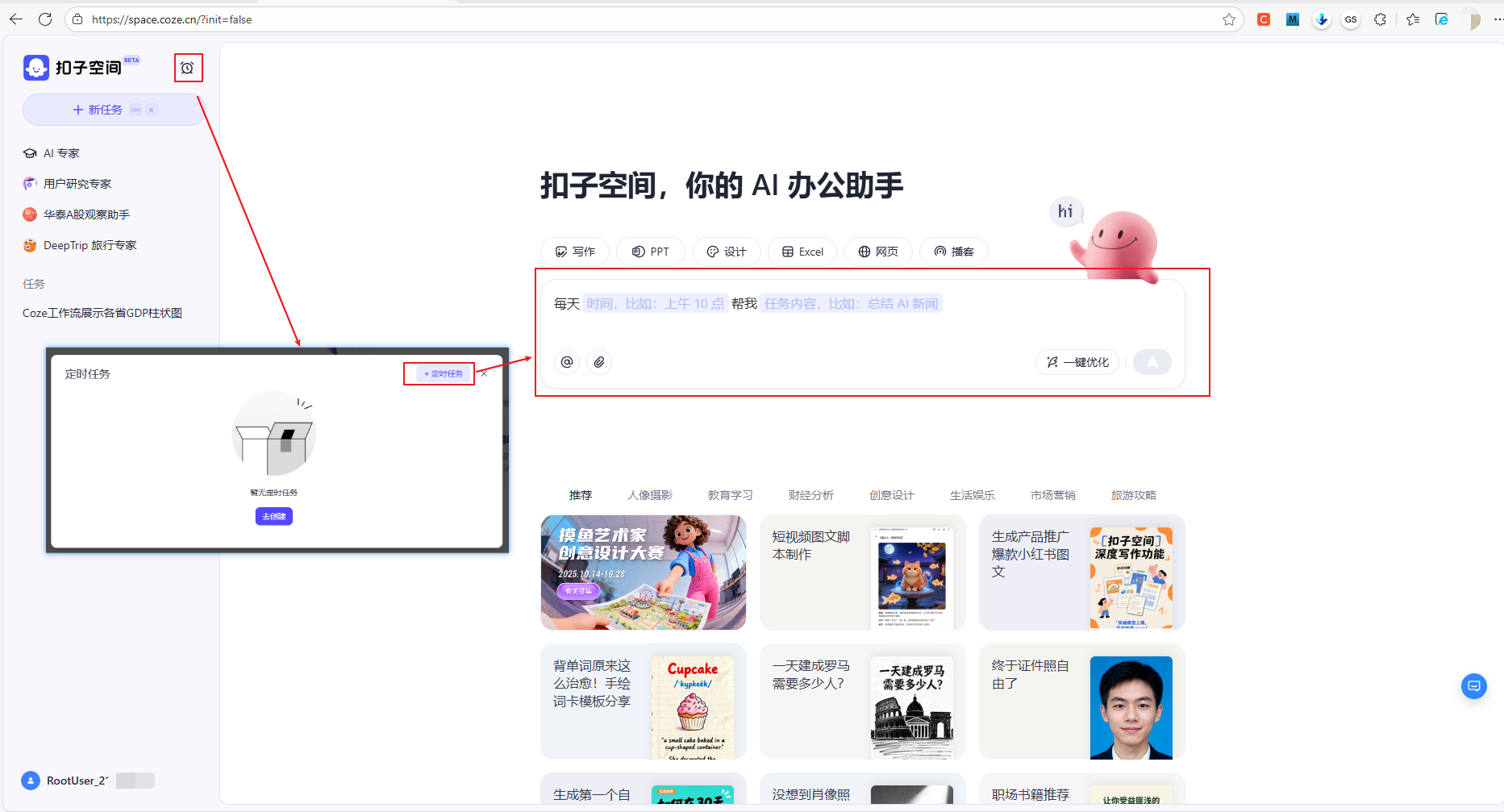Bookmark this page with the star icon
The width and height of the screenshot is (1504, 812).
(x=1229, y=19)
